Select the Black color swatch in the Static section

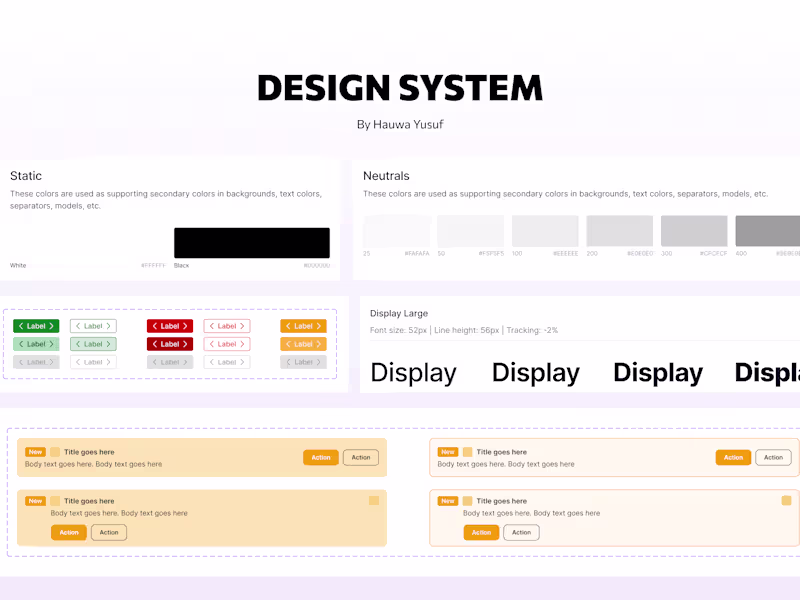(x=251, y=240)
